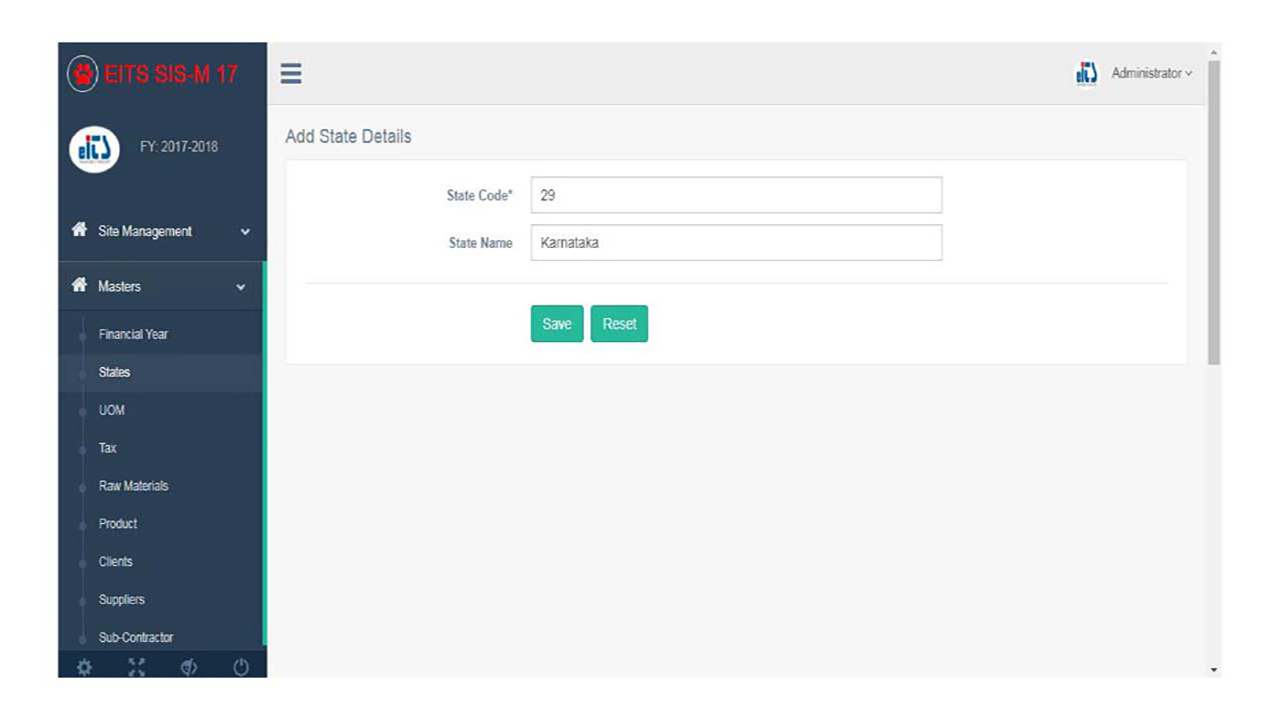Click the State Code label
The image size is (1280, 720).
tap(479, 195)
